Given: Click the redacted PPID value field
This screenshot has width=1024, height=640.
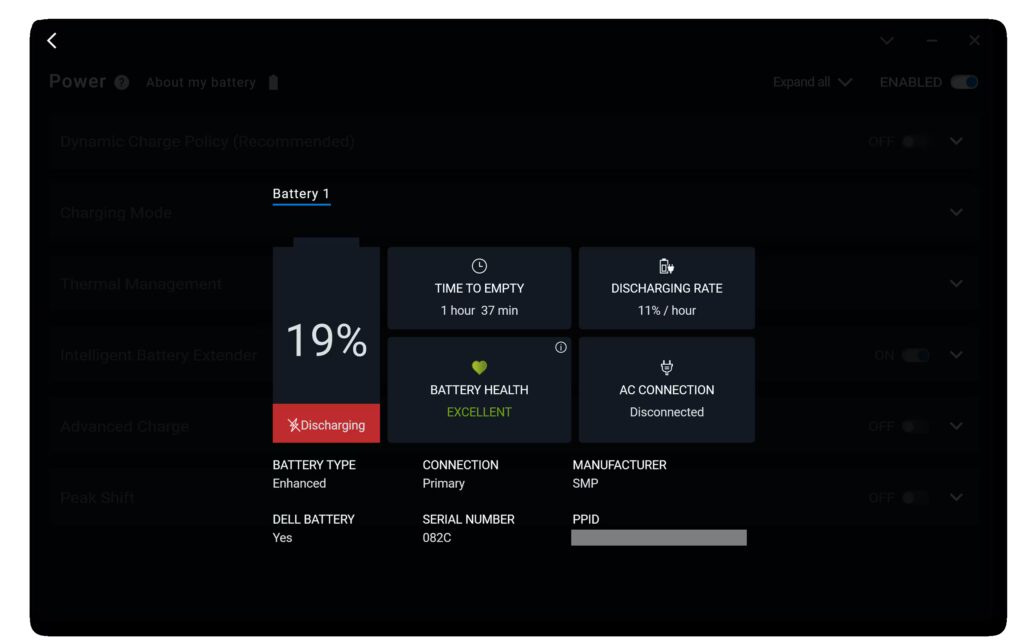Looking at the screenshot, I should 658,538.
